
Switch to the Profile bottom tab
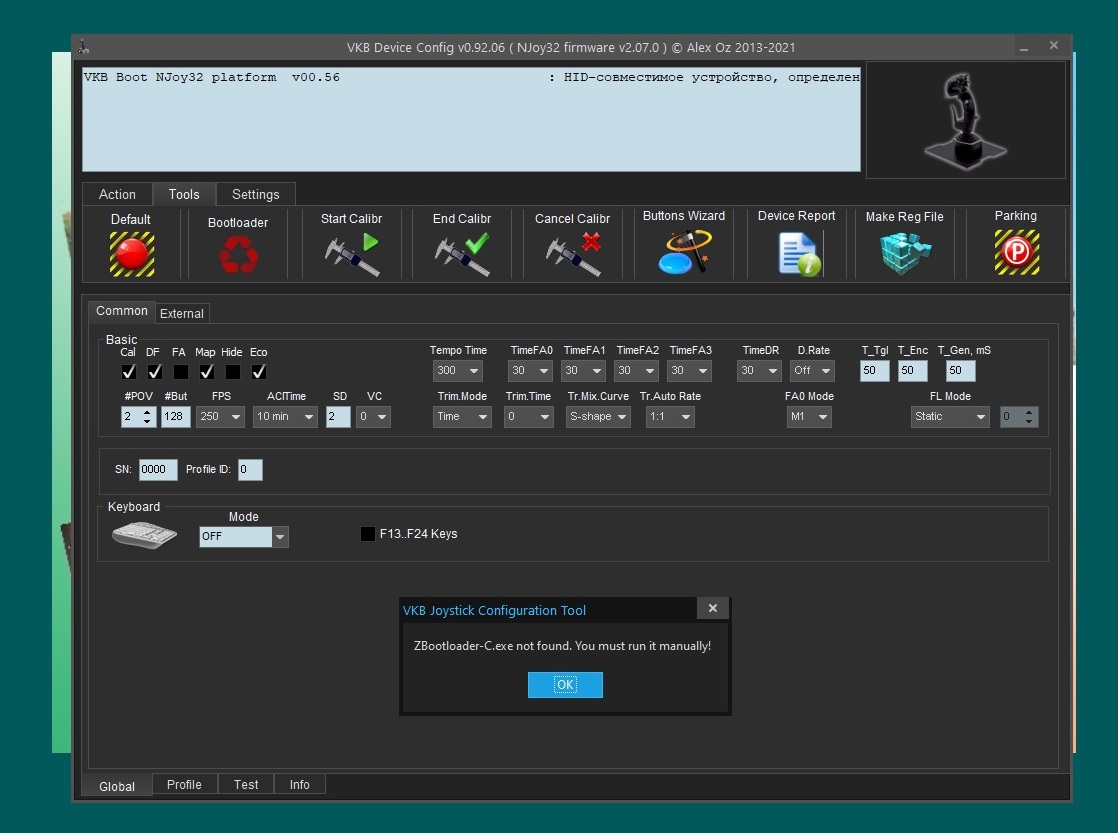click(184, 785)
